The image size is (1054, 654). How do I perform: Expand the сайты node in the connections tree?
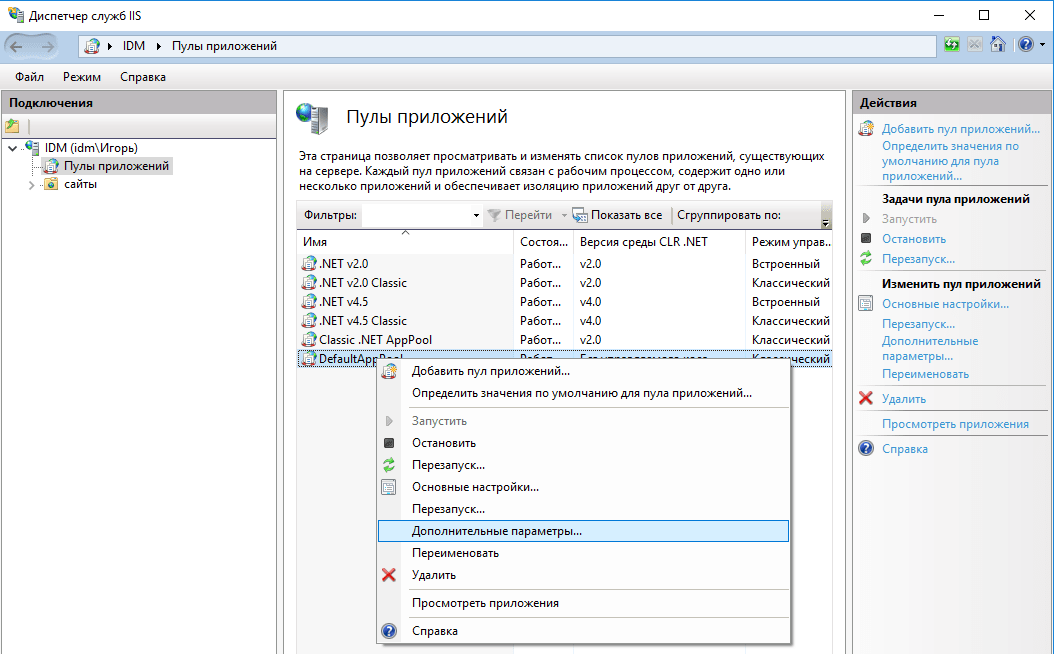pos(31,184)
